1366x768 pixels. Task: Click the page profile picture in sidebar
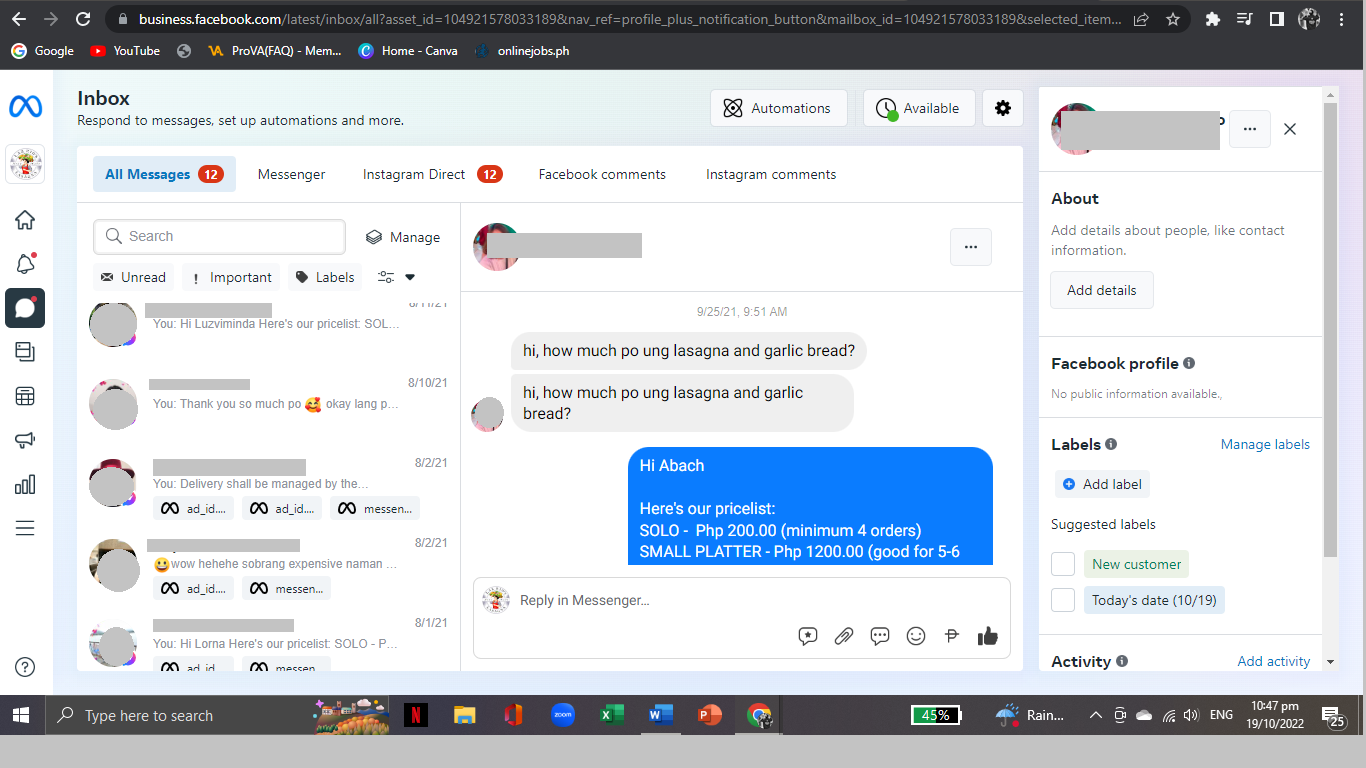pyautogui.click(x=25, y=164)
